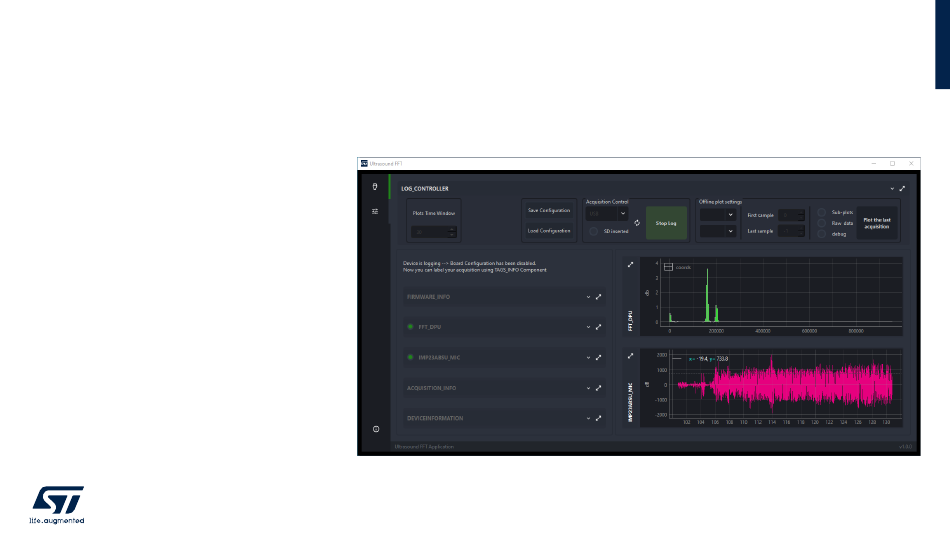Image resolution: width=950 pixels, height=534 pixels.
Task: Enlarge the FFT_DPU plot
Action: tap(630, 265)
